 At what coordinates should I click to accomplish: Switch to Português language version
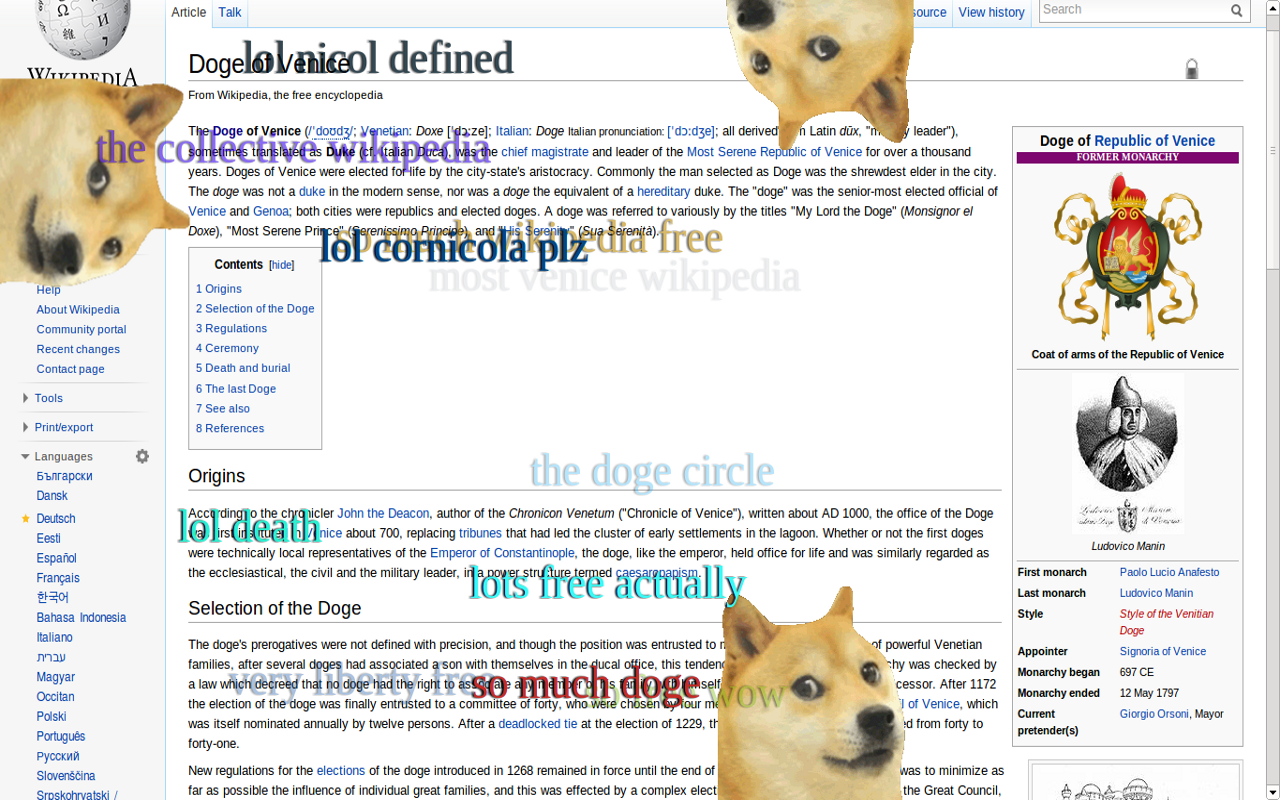tap(61, 736)
